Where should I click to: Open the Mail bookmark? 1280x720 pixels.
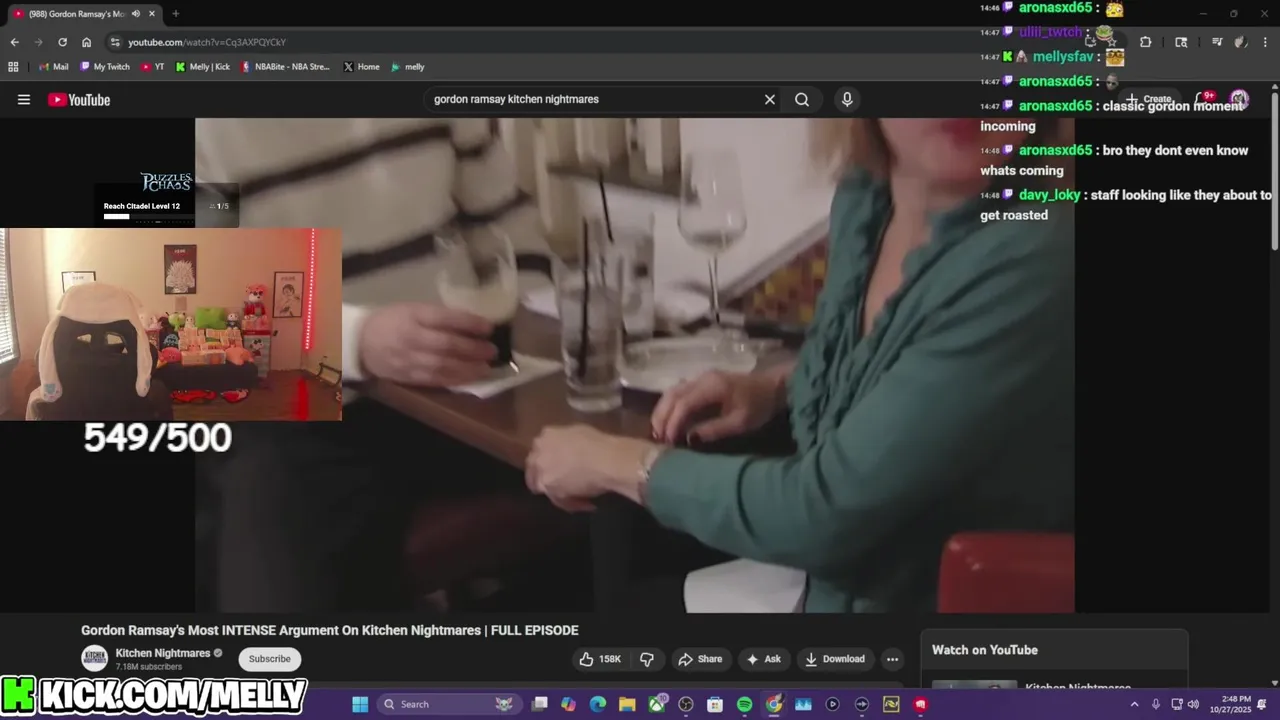54,67
